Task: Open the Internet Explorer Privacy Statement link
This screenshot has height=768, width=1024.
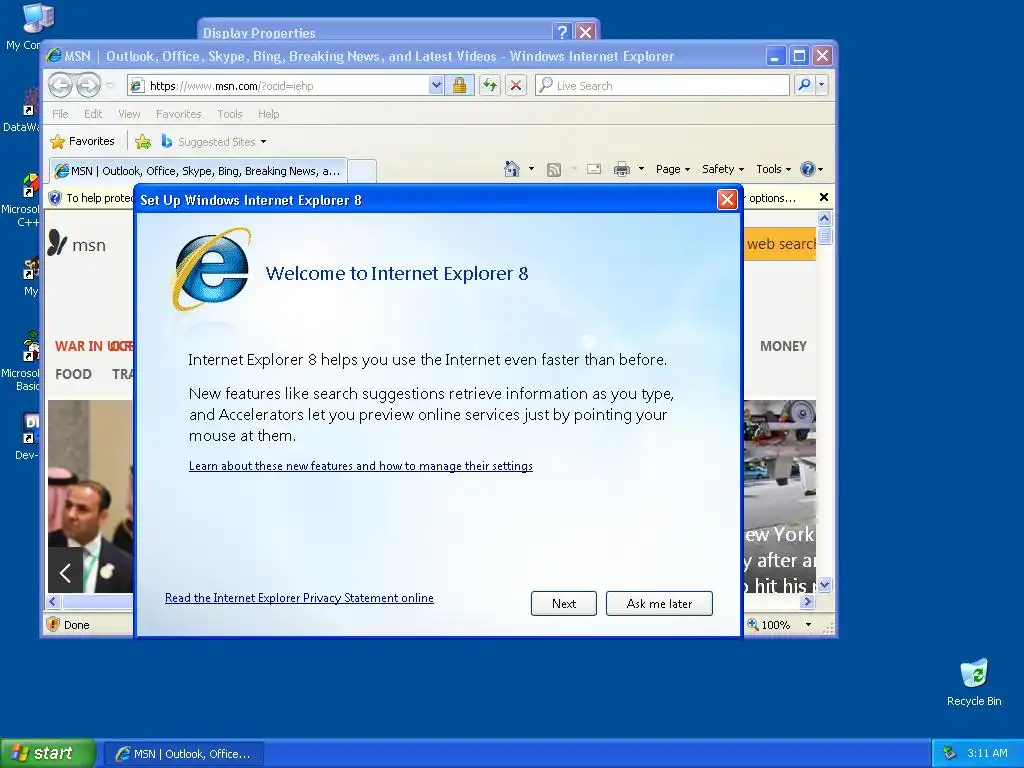Action: [x=299, y=598]
